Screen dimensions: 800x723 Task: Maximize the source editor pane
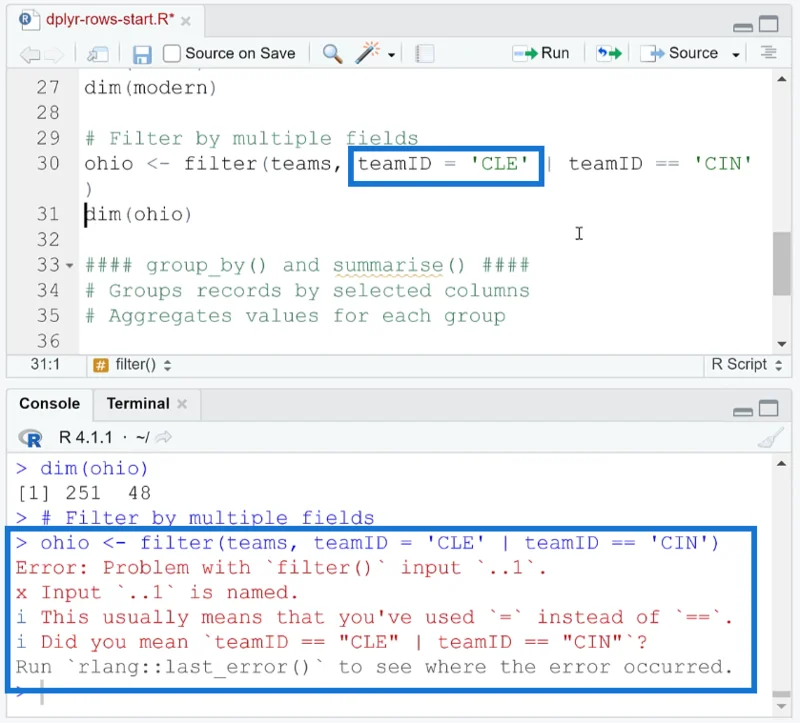[x=768, y=24]
